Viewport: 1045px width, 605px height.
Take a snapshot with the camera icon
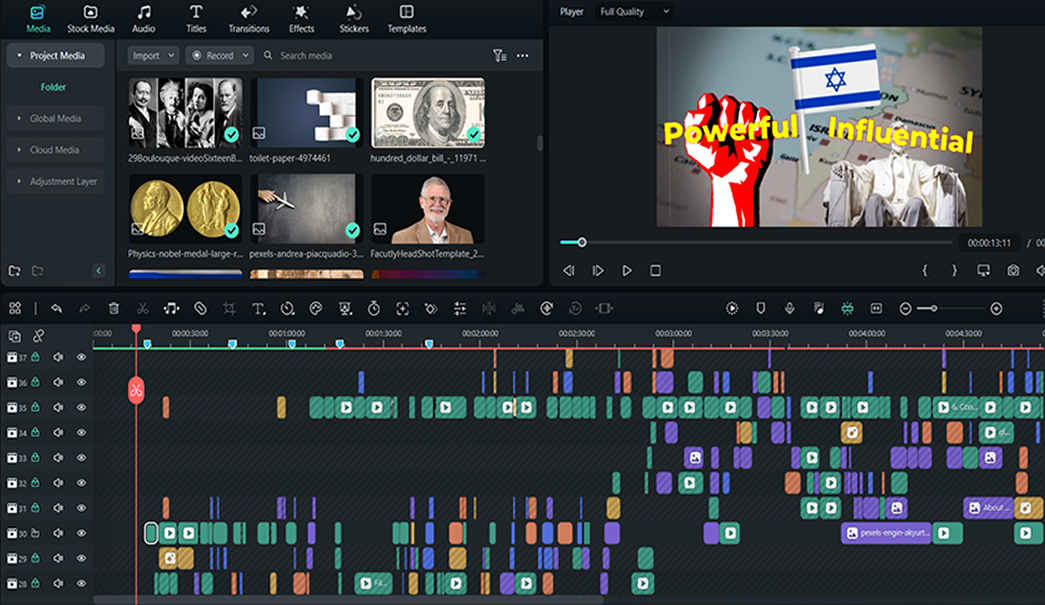click(1013, 271)
